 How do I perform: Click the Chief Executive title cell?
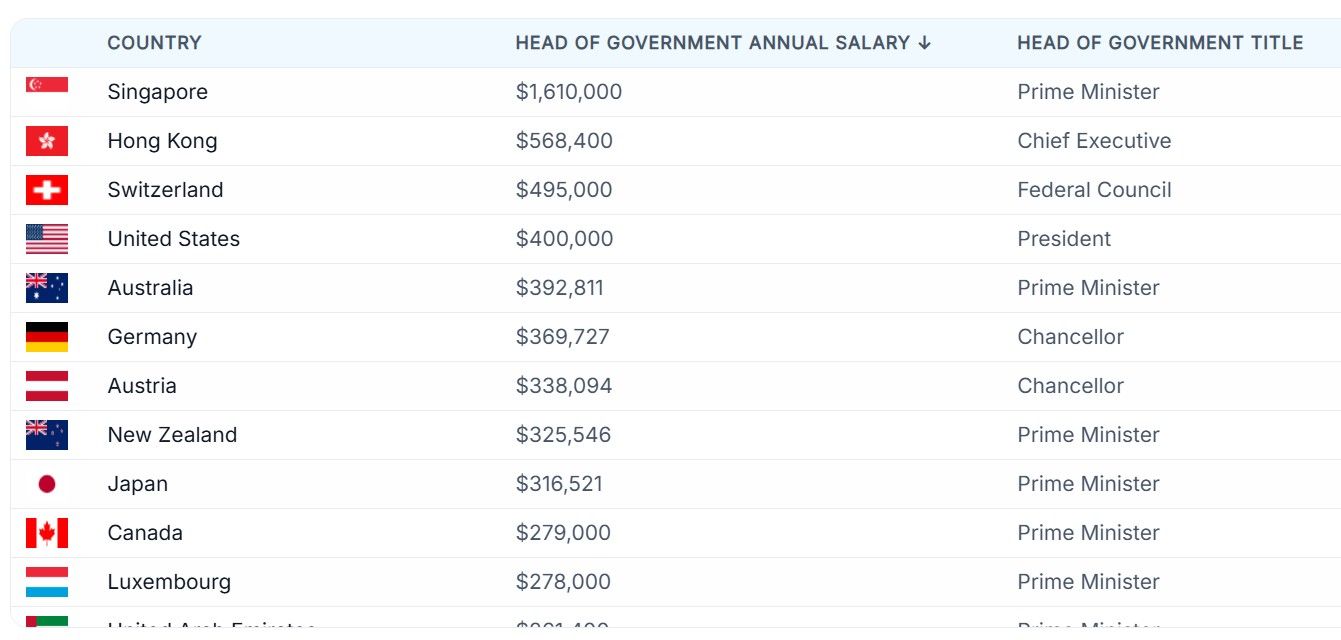click(1094, 141)
